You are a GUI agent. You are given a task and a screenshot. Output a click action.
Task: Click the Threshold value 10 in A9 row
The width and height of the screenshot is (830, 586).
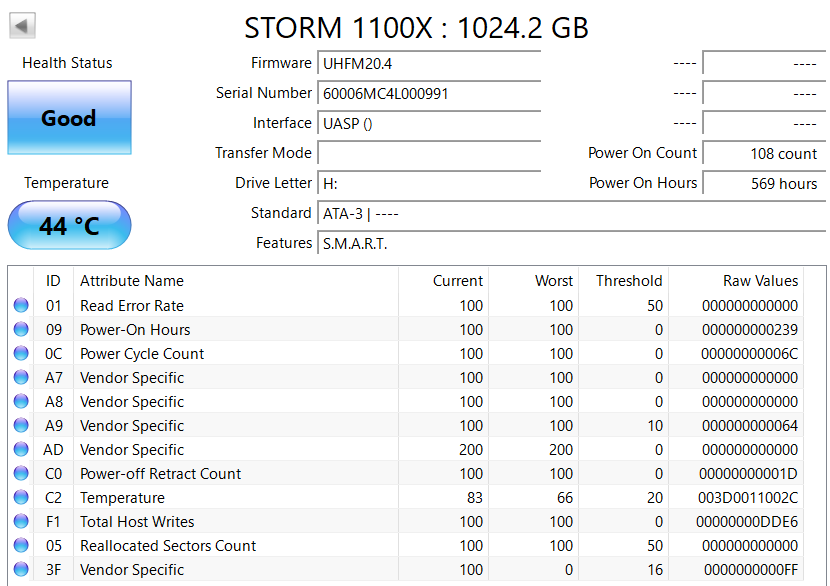coord(655,425)
